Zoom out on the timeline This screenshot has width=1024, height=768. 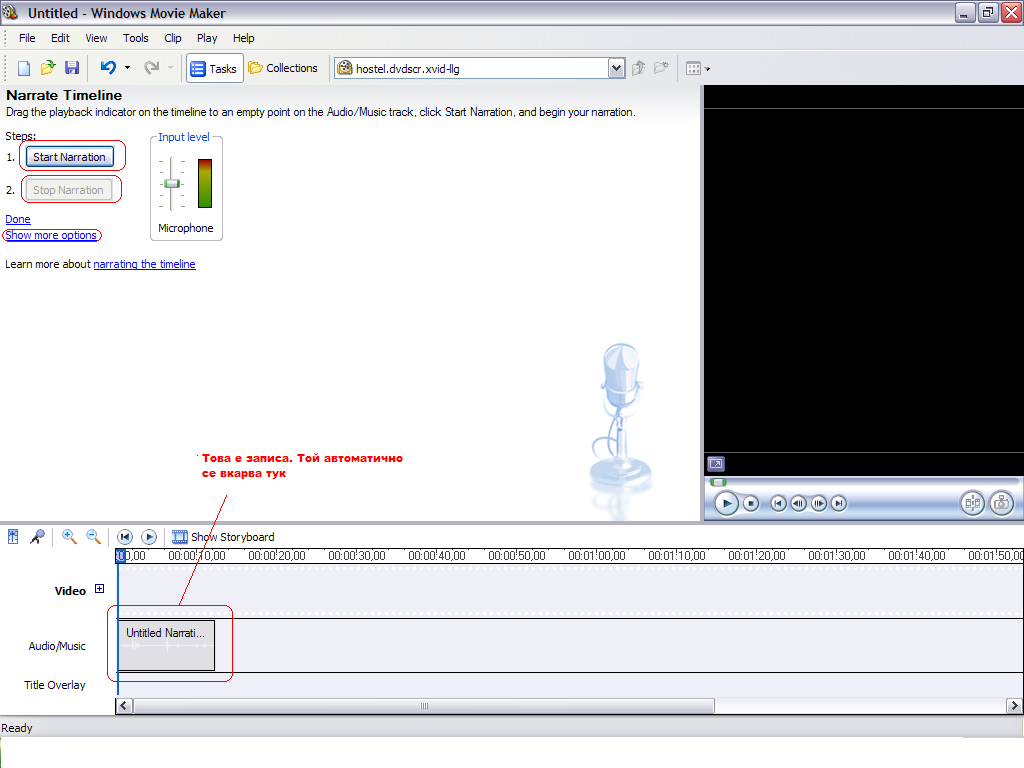point(93,537)
